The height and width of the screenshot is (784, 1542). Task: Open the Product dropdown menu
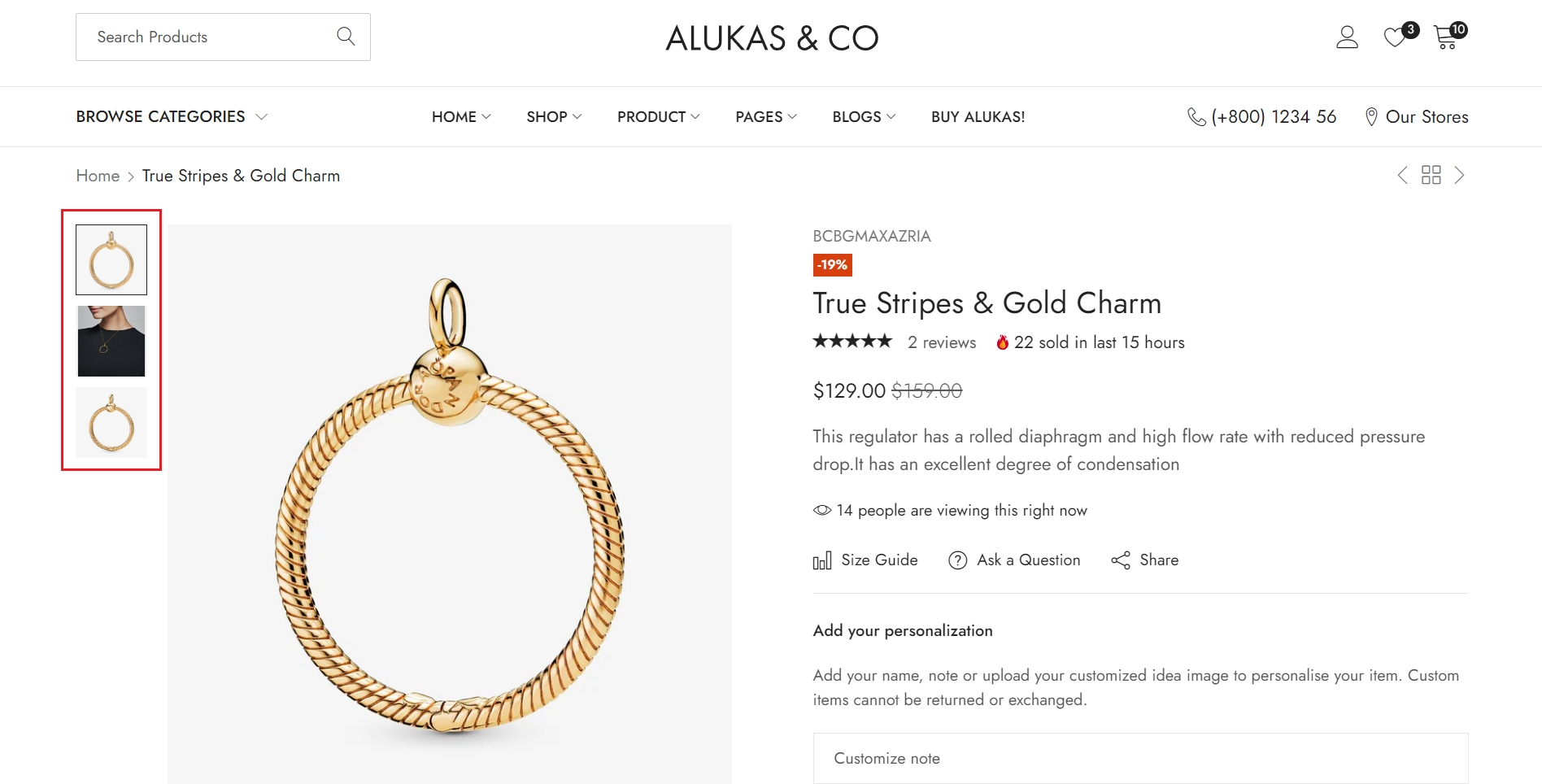[658, 117]
